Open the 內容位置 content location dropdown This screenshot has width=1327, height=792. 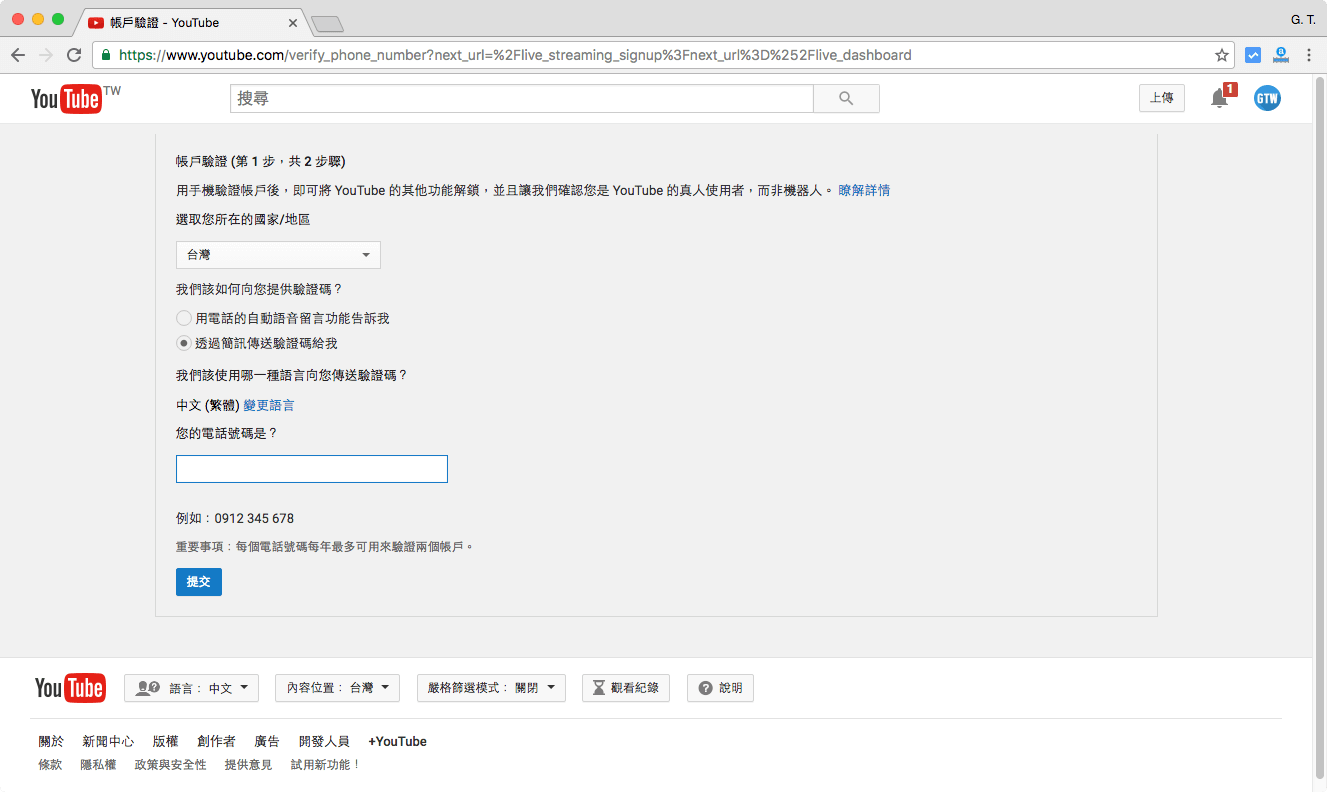point(337,688)
